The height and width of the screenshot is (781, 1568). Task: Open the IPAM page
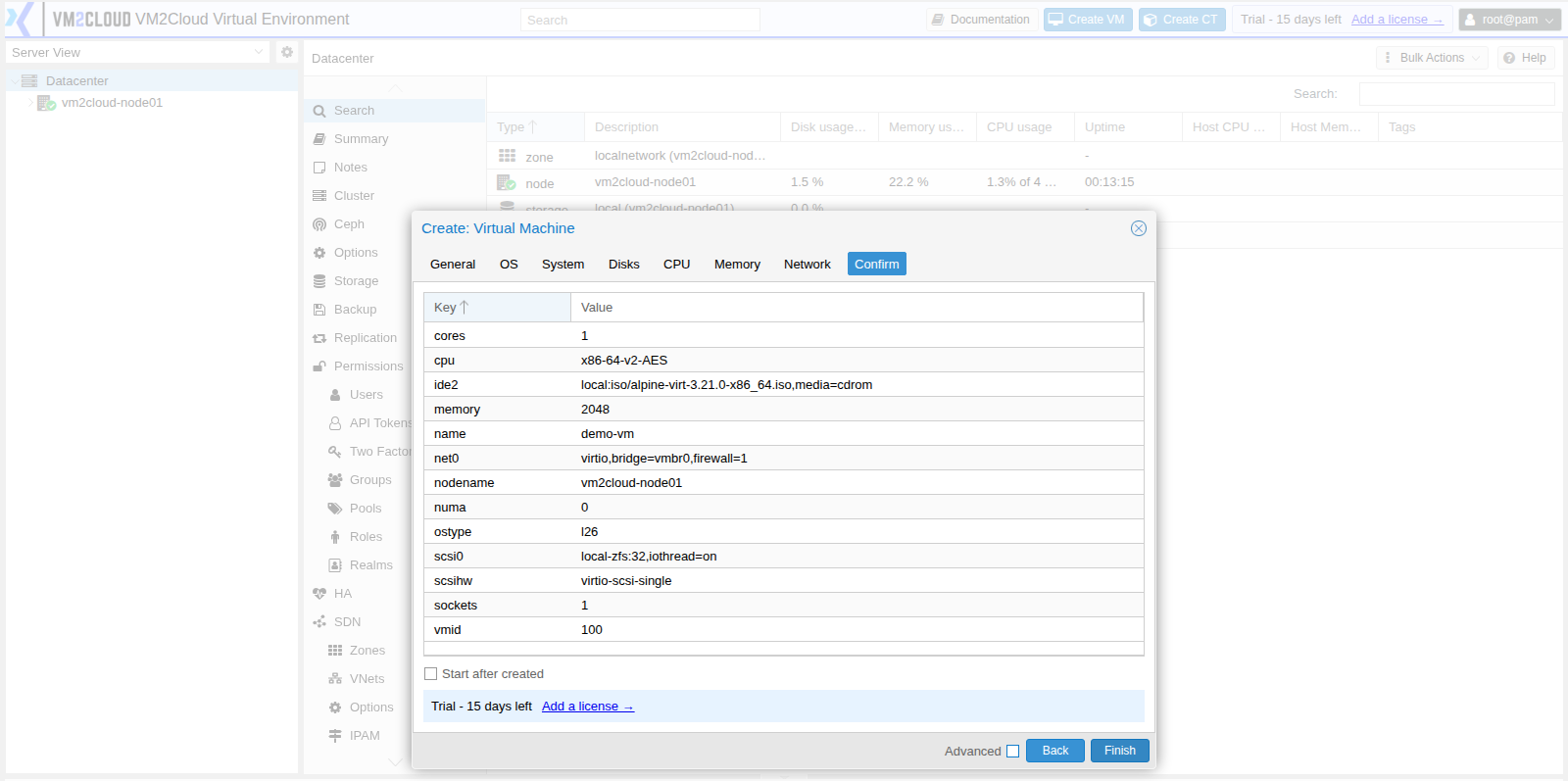364,736
